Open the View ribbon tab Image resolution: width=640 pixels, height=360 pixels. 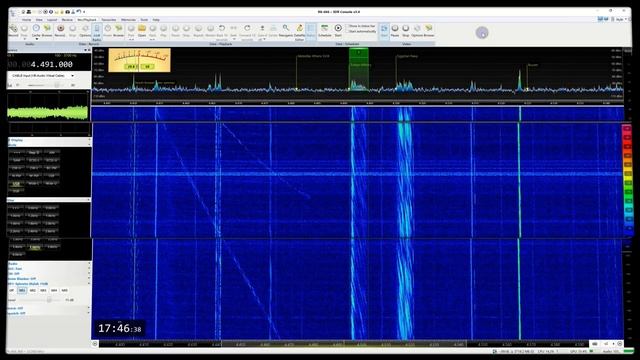39,20
